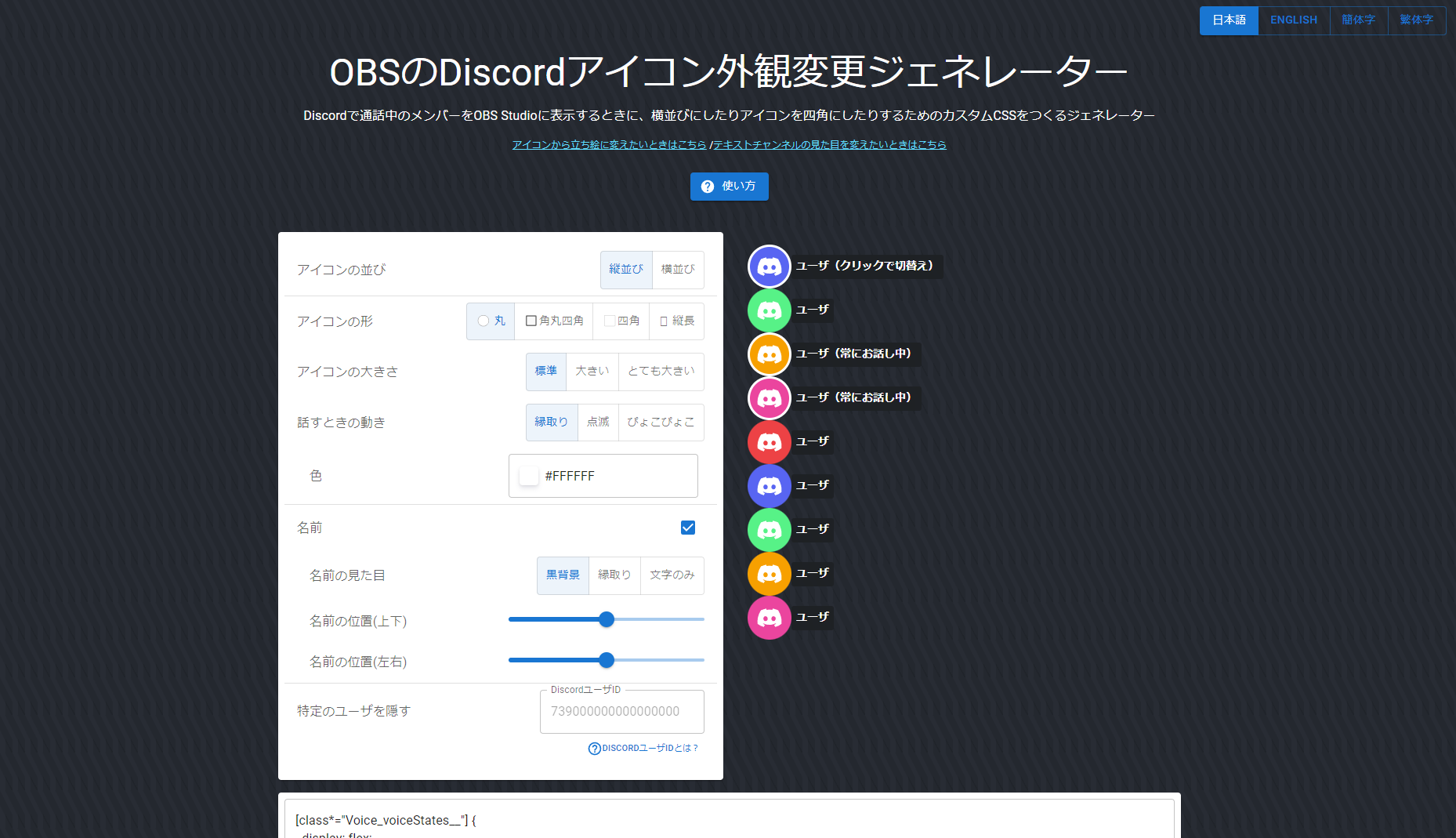Select 黒背景 name appearance
Image resolution: width=1456 pixels, height=838 pixels.
[563, 575]
